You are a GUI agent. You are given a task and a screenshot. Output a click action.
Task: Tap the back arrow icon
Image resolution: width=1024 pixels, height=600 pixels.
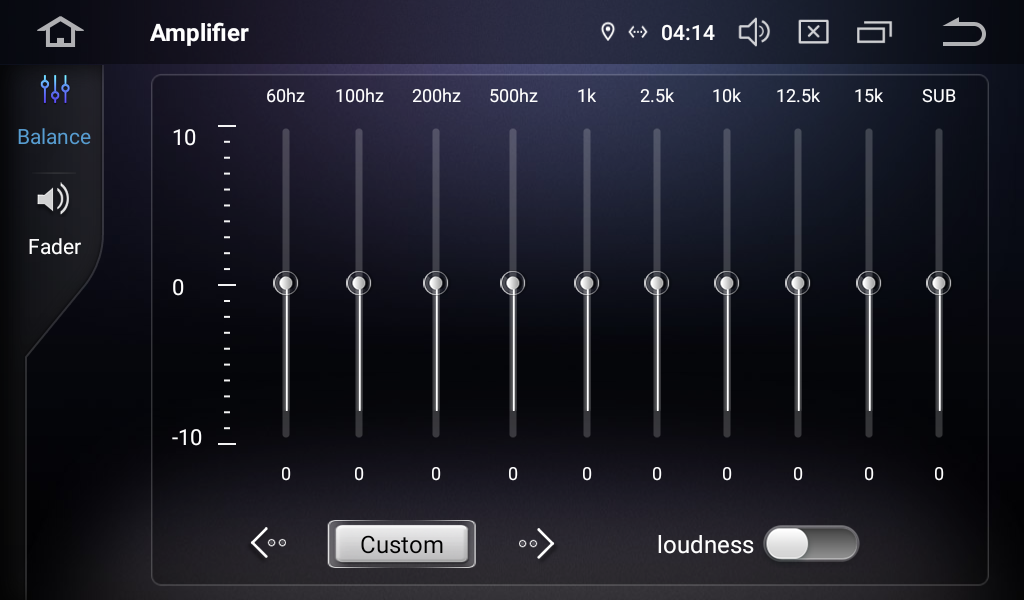coord(963,33)
